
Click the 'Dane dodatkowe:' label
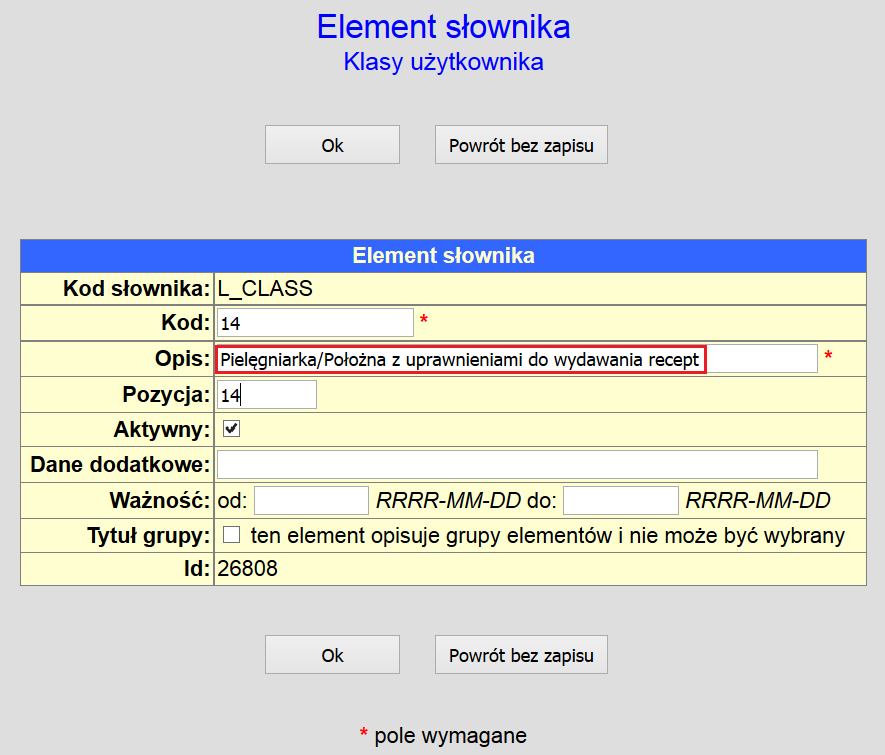(x=120, y=464)
